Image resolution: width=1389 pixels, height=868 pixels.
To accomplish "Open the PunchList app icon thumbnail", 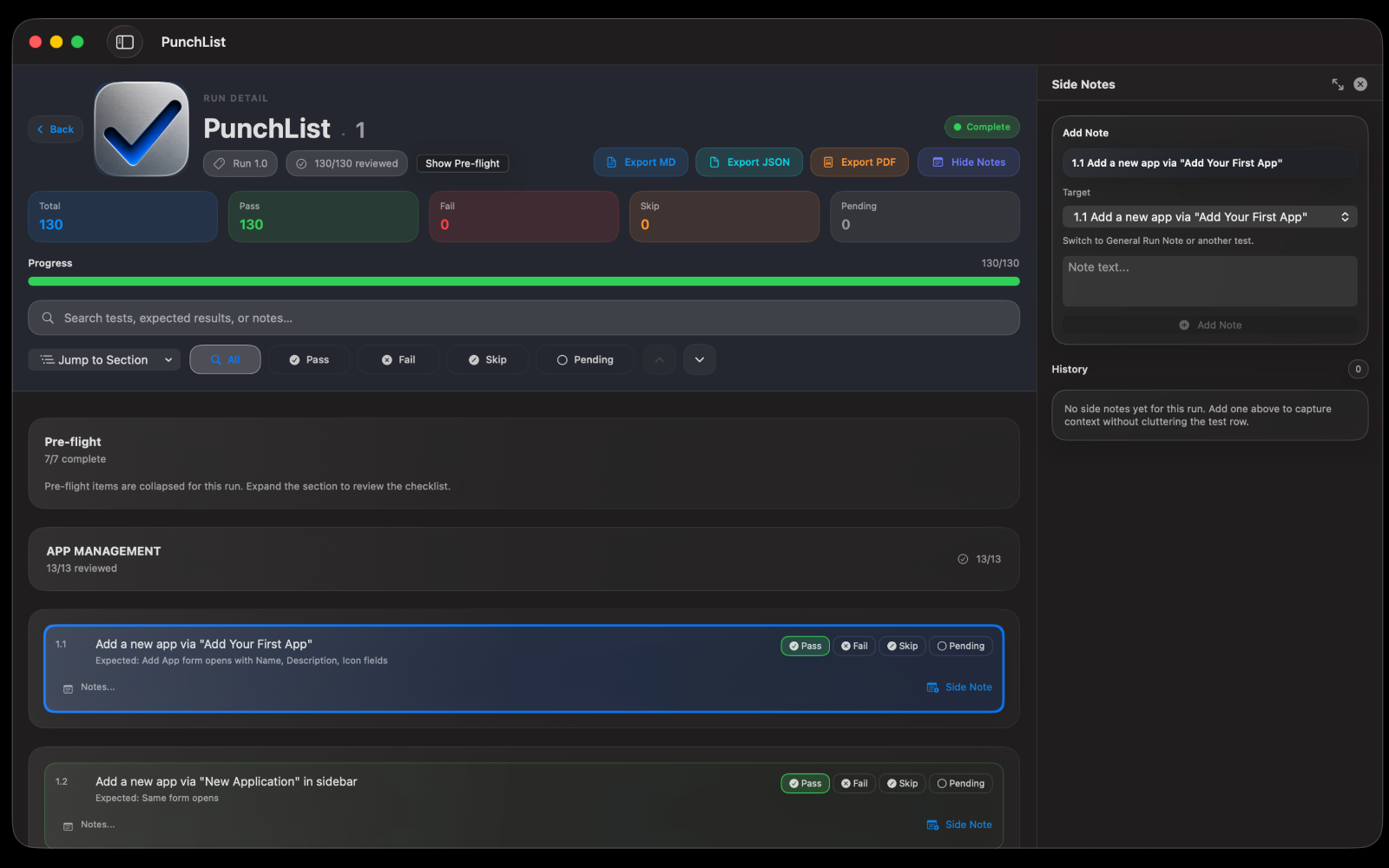I will click(142, 129).
